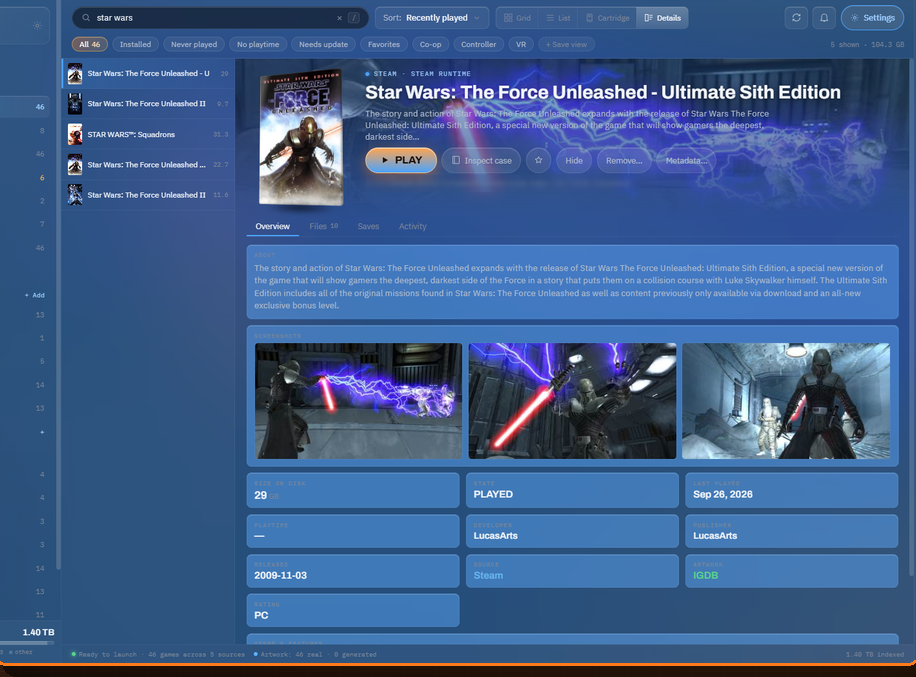Image resolution: width=916 pixels, height=677 pixels.
Task: Click the 5 shown · 104.3 GB text
Action: [x=867, y=44]
